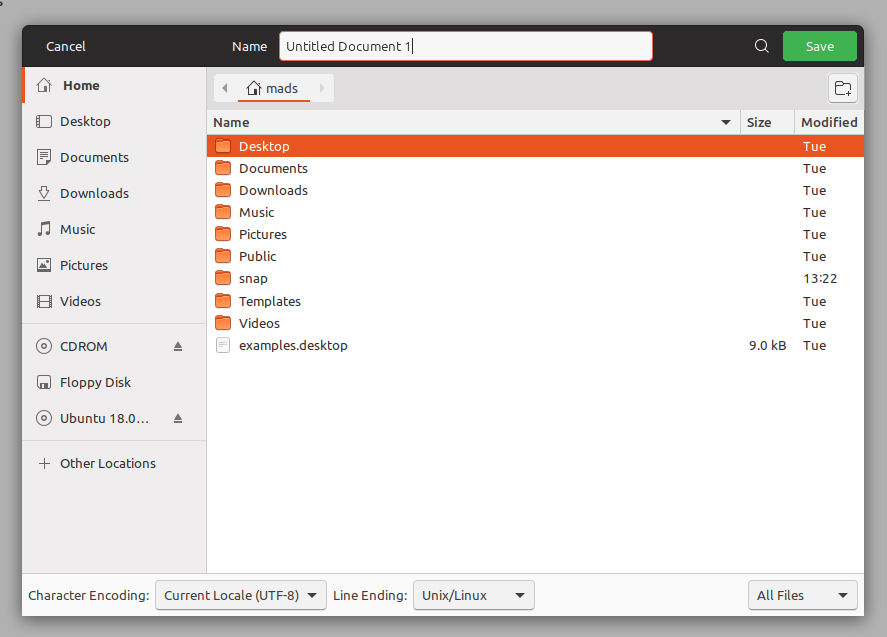Sort by the Modified column header
This screenshot has height=637, width=887.
(x=829, y=122)
